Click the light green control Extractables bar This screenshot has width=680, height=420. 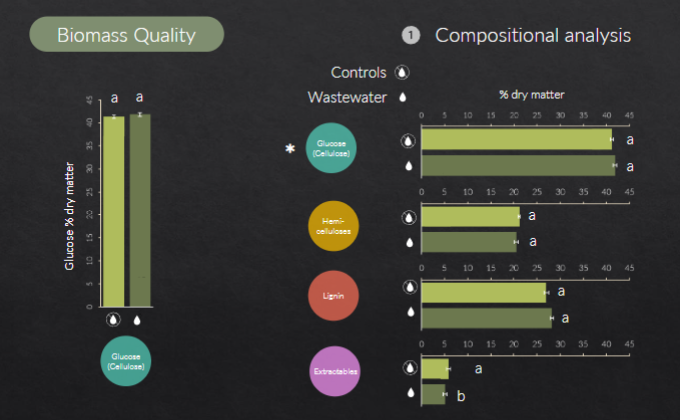click(x=435, y=369)
